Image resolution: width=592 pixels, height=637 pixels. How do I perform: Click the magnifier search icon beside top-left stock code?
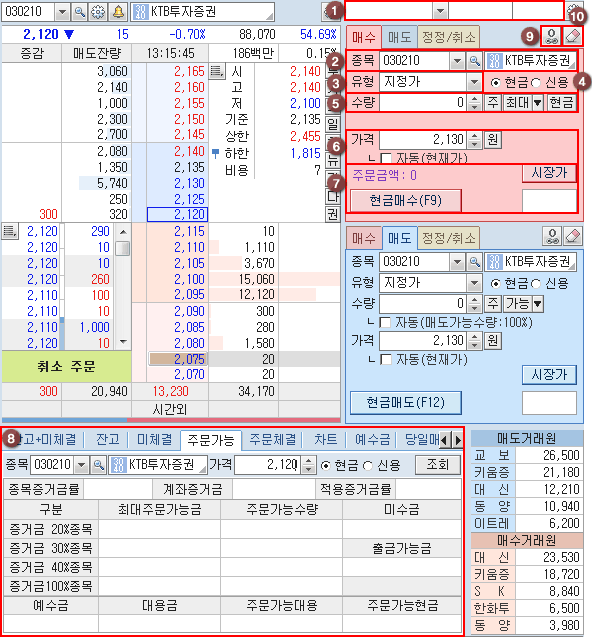[x=80, y=12]
